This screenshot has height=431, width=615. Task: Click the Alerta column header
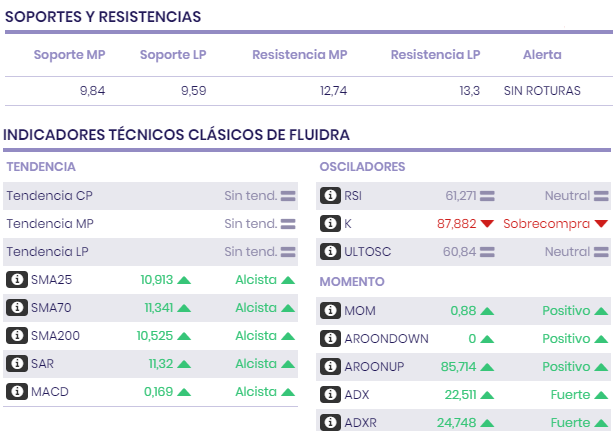(x=542, y=55)
